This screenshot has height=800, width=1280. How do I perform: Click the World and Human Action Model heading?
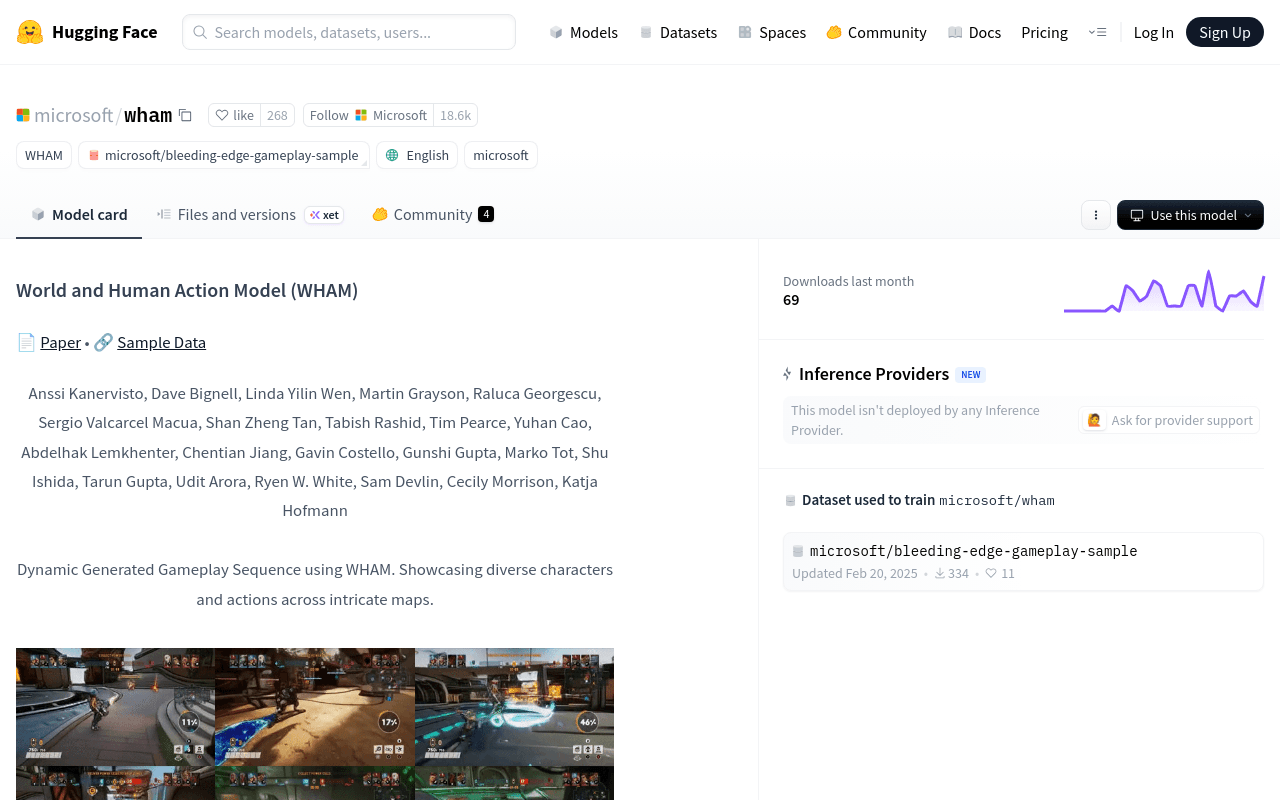point(187,290)
